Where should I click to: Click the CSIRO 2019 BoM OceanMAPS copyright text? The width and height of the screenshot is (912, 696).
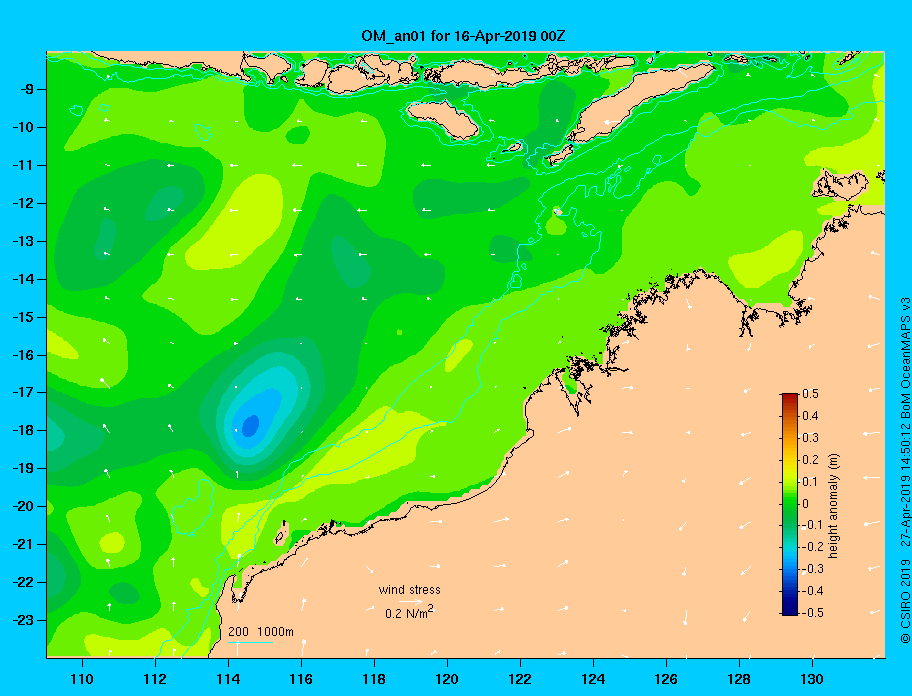pyautogui.click(x=905, y=470)
